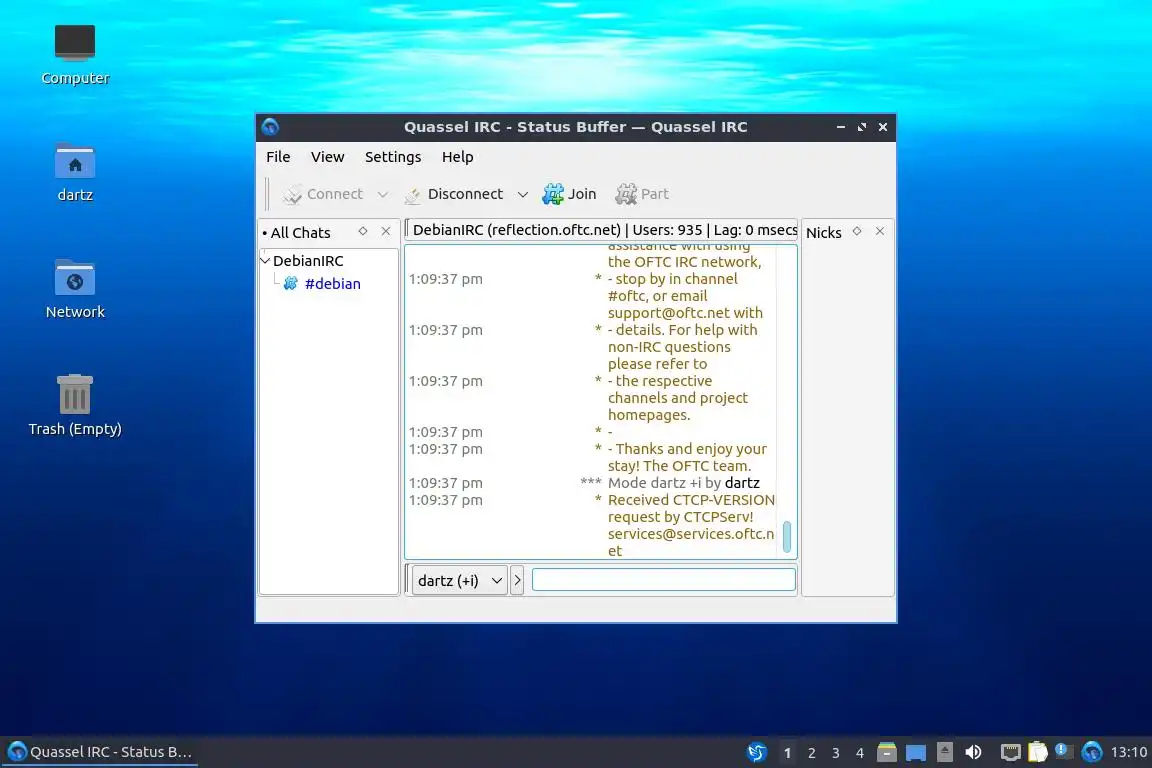Click the Part channel icon
1152x768 pixels.
point(626,194)
